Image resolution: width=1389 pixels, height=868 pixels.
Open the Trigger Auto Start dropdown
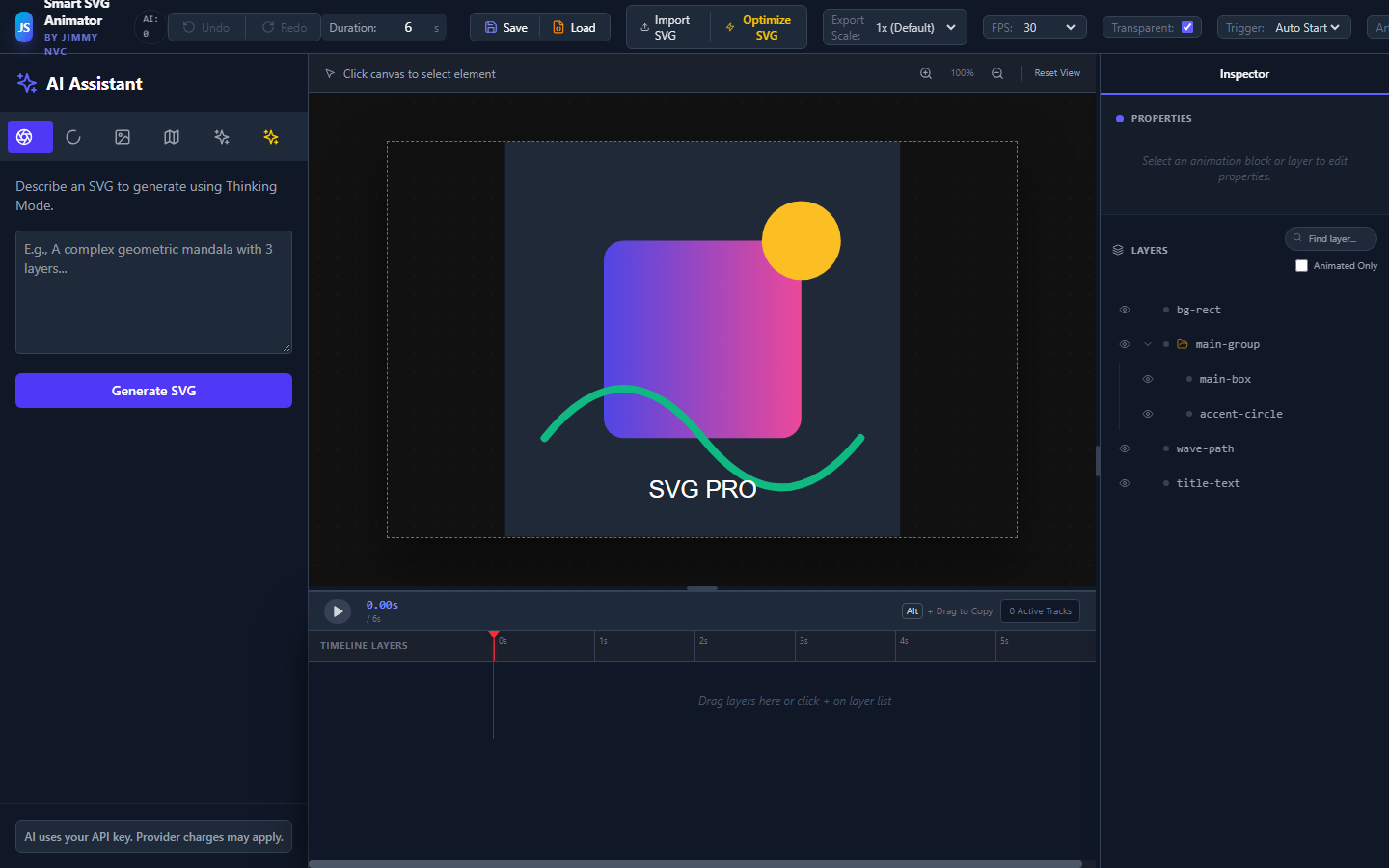pos(1308,28)
